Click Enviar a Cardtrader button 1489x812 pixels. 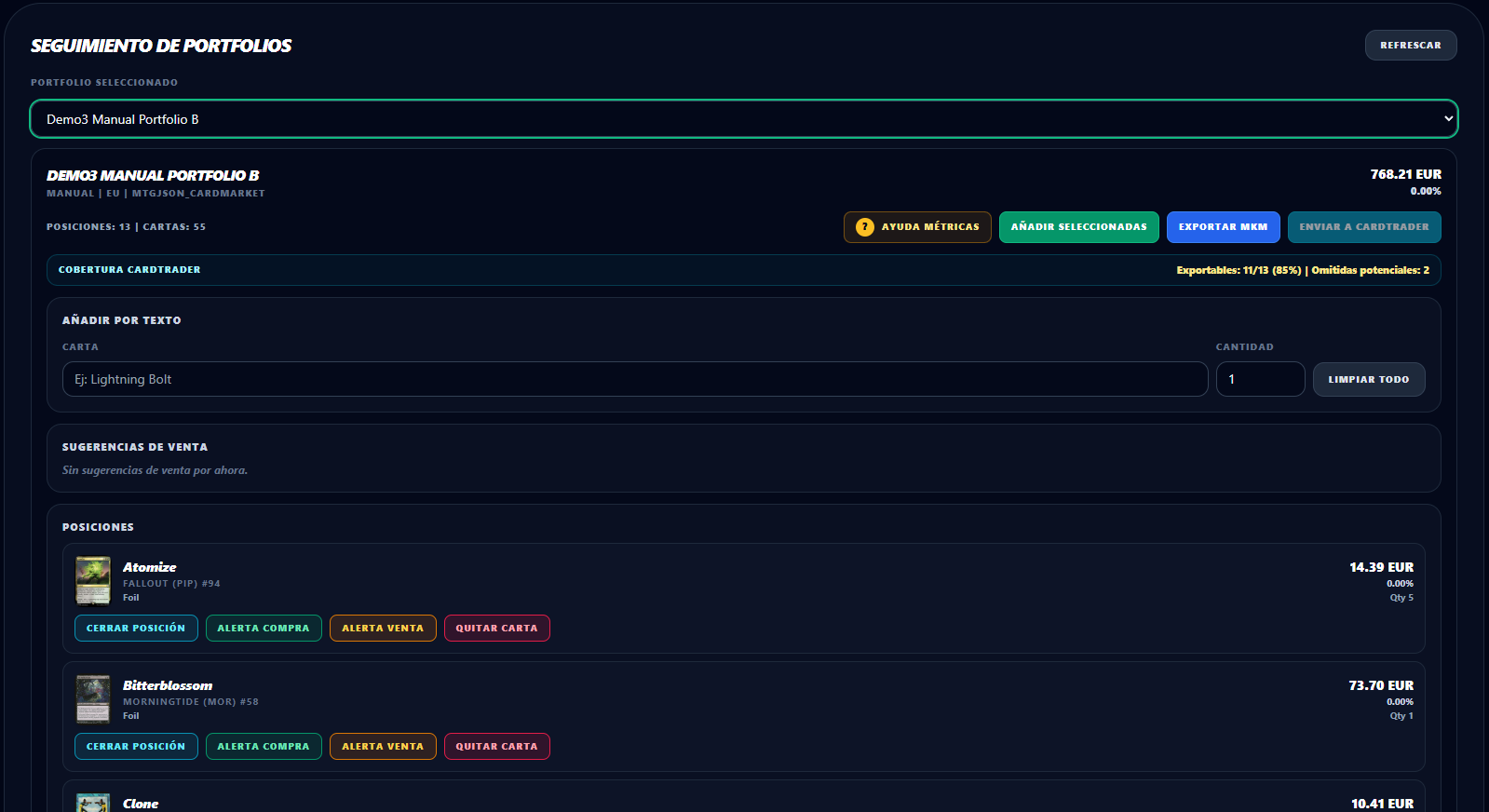(1363, 227)
